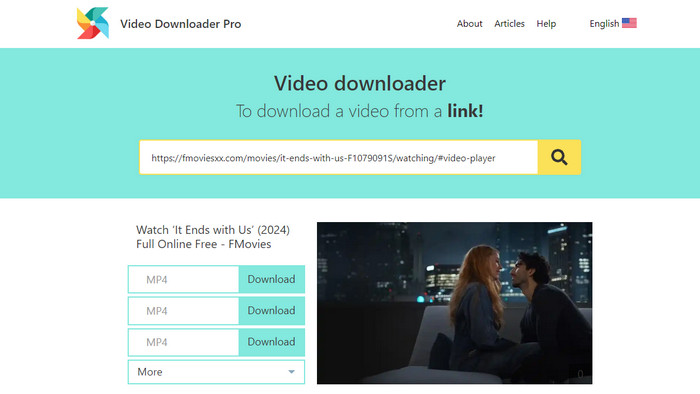
Task: Open the Help page
Action: pos(546,24)
